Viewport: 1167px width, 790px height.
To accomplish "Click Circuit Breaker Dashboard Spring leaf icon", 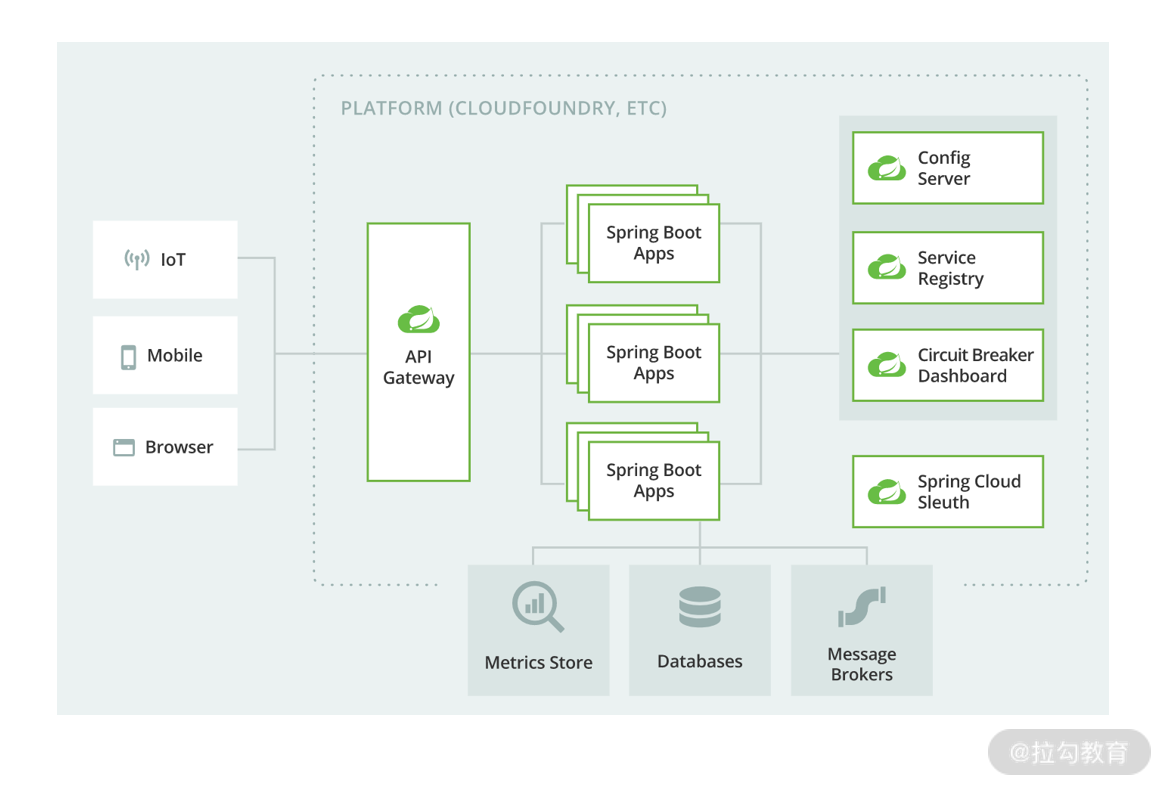I will [x=886, y=365].
